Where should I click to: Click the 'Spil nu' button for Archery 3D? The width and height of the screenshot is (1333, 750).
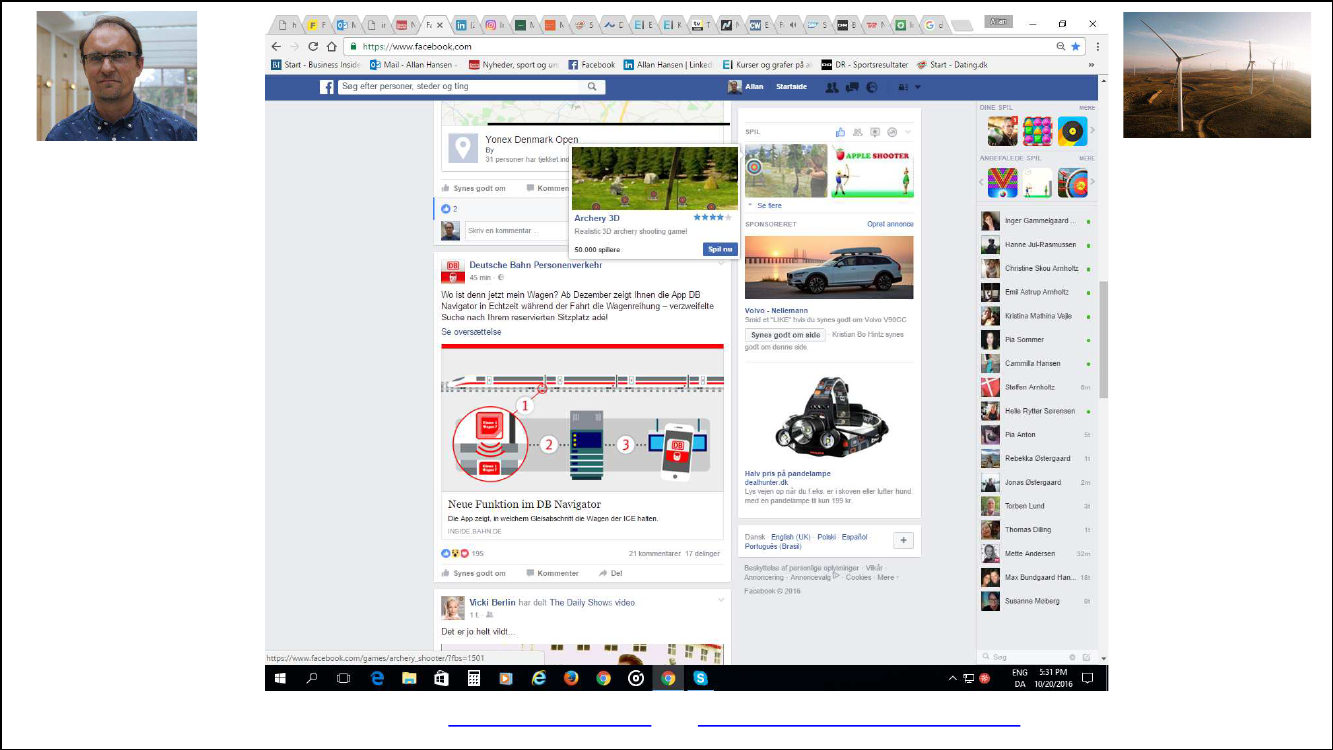[719, 249]
